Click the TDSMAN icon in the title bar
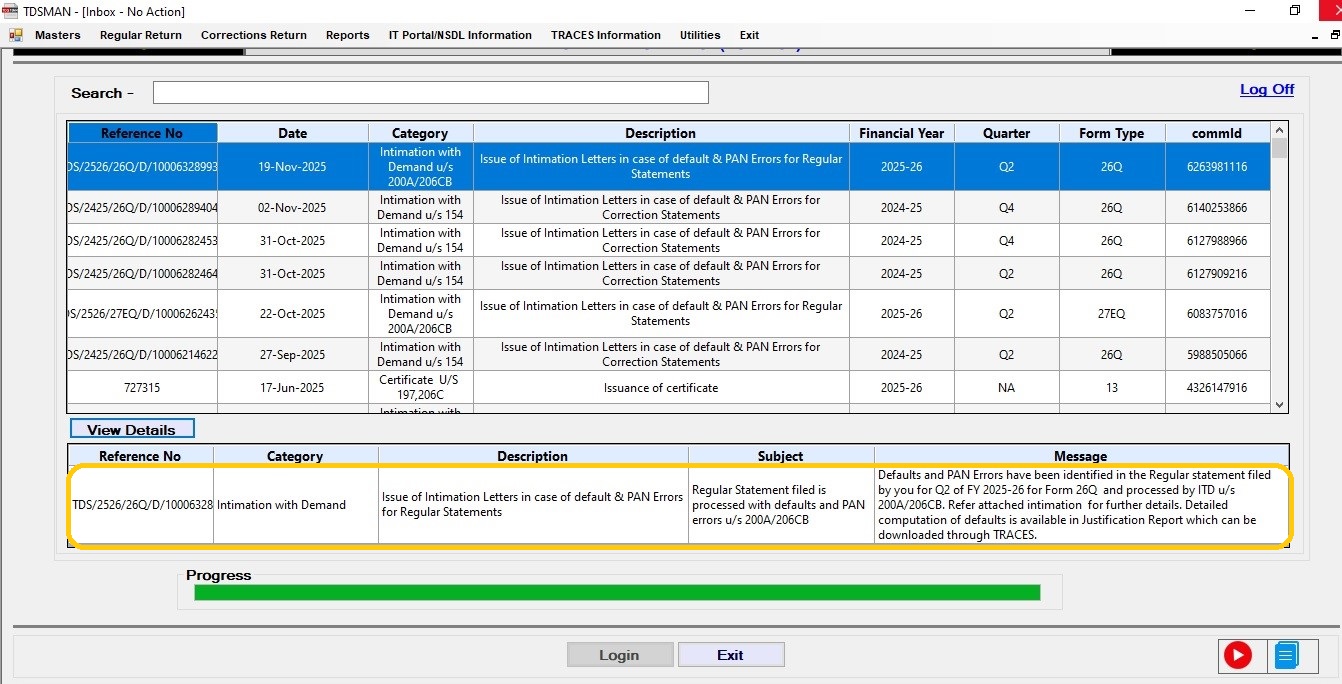Image resolution: width=1342 pixels, height=684 pixels. point(11,11)
